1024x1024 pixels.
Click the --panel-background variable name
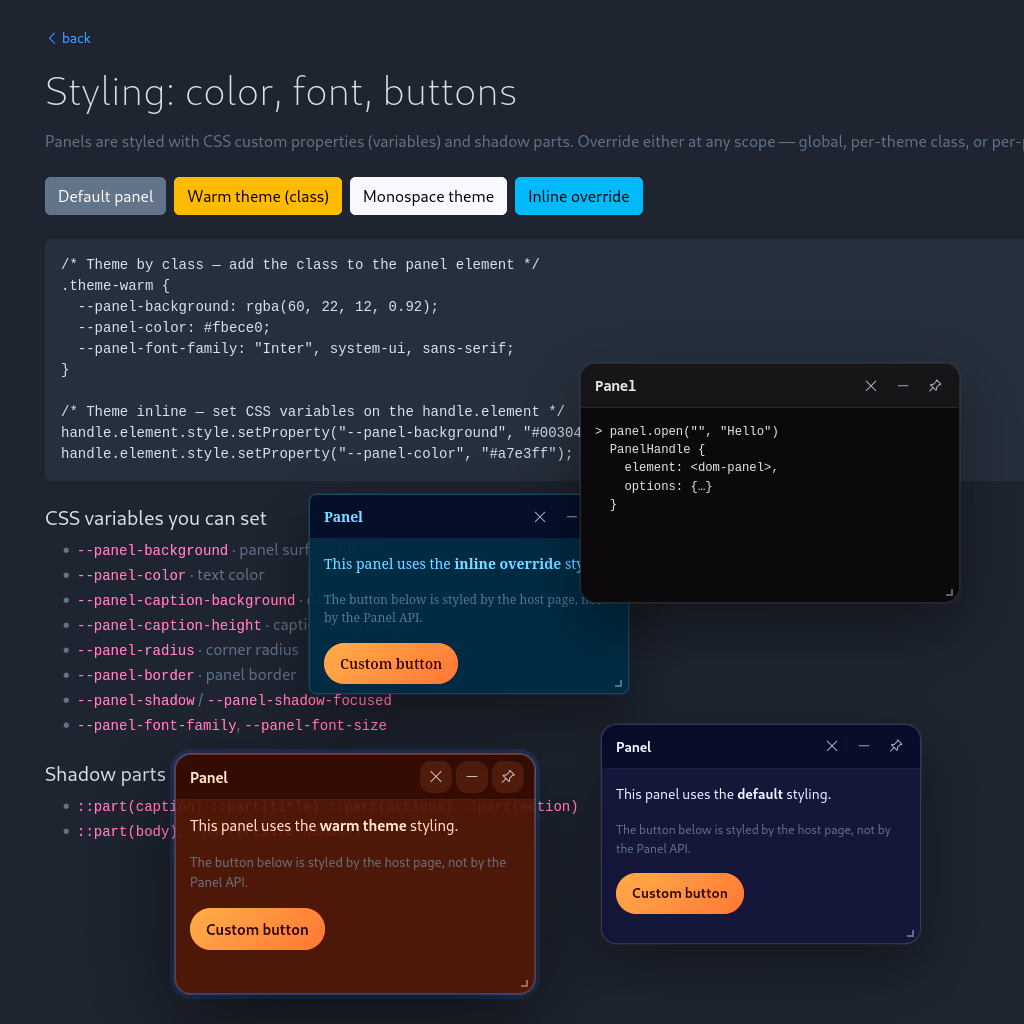tap(153, 551)
